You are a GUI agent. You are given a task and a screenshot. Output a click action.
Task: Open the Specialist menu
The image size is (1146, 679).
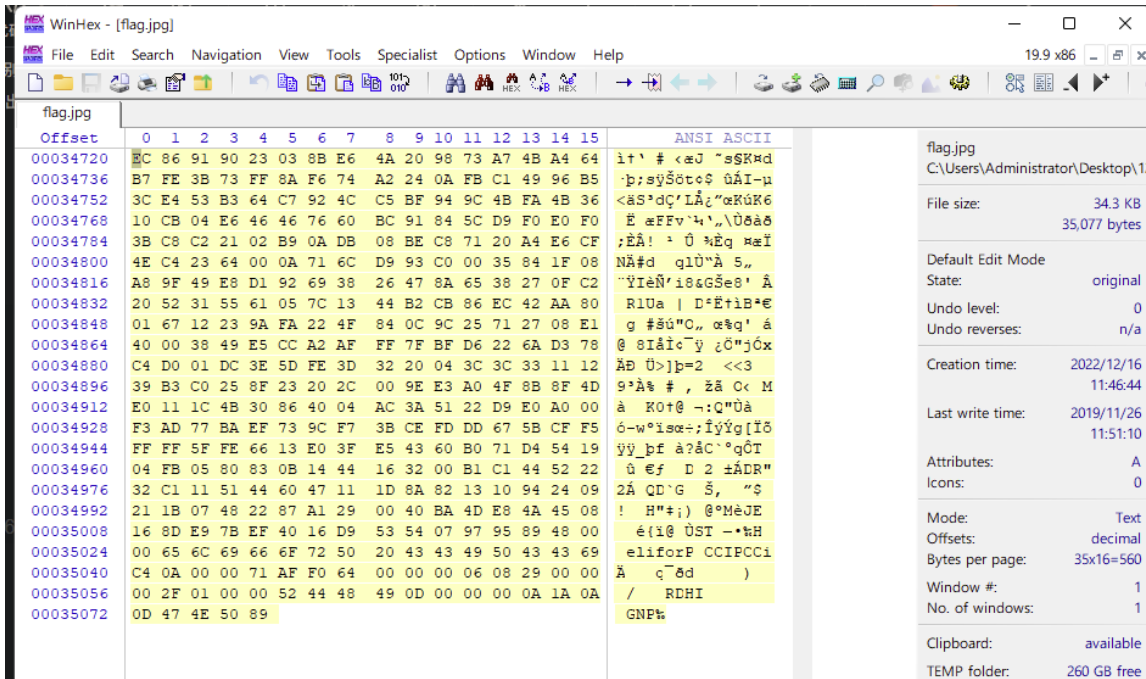(407, 55)
